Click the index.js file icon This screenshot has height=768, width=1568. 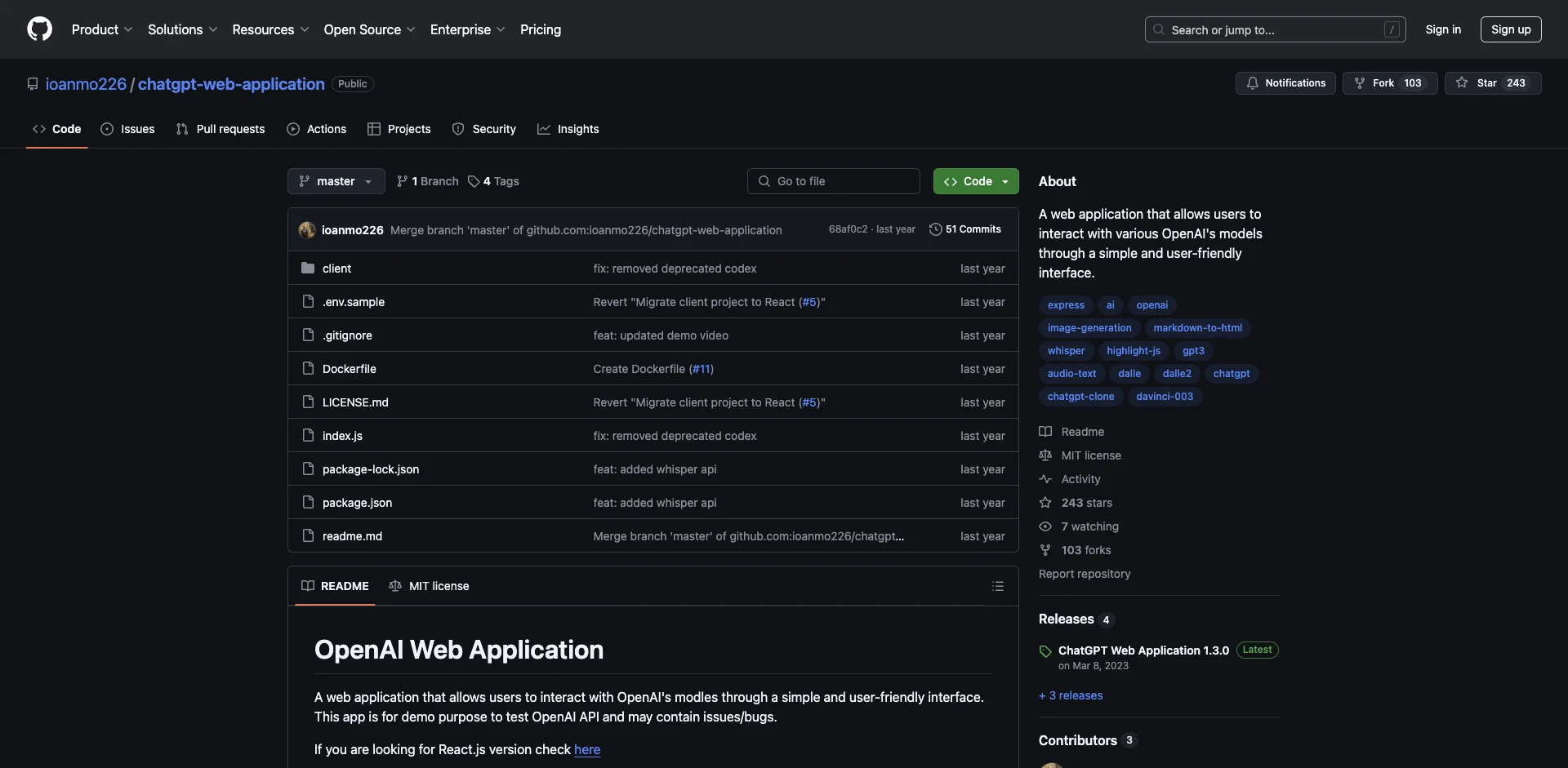(308, 436)
